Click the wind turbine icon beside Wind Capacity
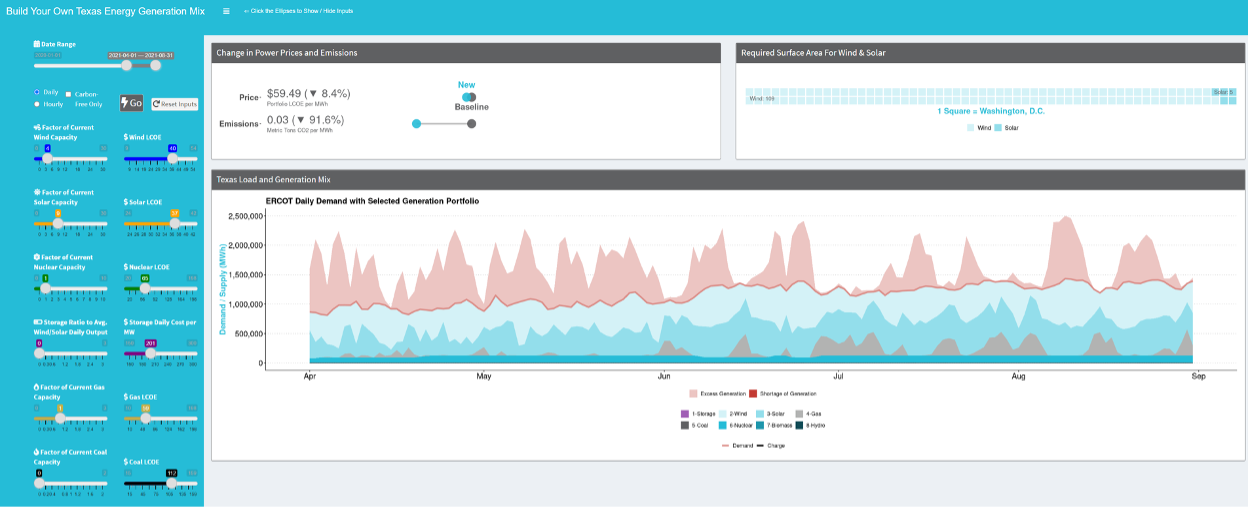The width and height of the screenshot is (1248, 509). pos(37,127)
